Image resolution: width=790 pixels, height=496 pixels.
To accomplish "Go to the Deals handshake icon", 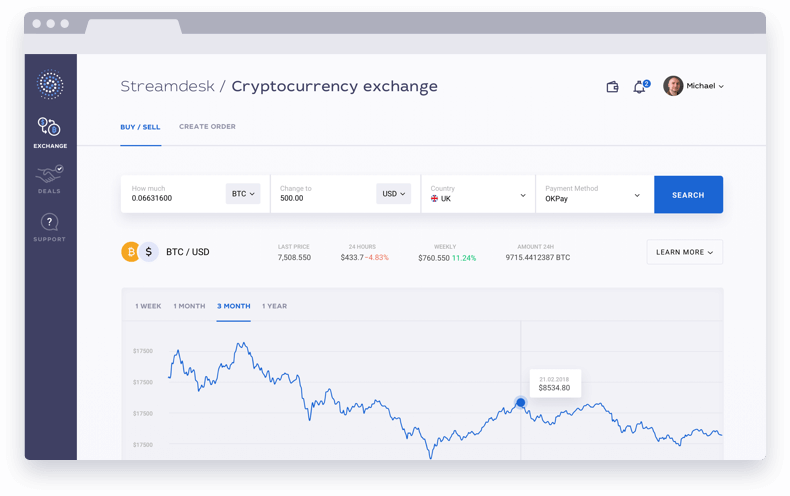I will [x=49, y=175].
